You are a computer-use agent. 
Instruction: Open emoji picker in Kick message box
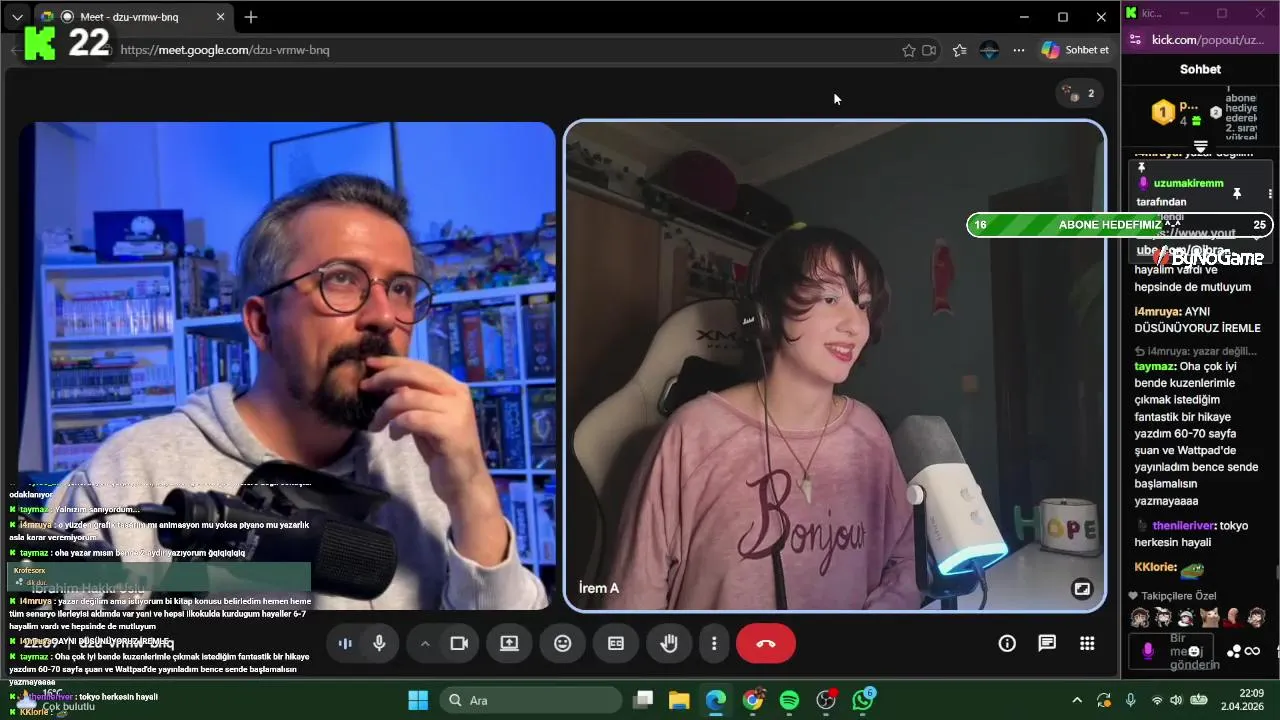point(1194,651)
